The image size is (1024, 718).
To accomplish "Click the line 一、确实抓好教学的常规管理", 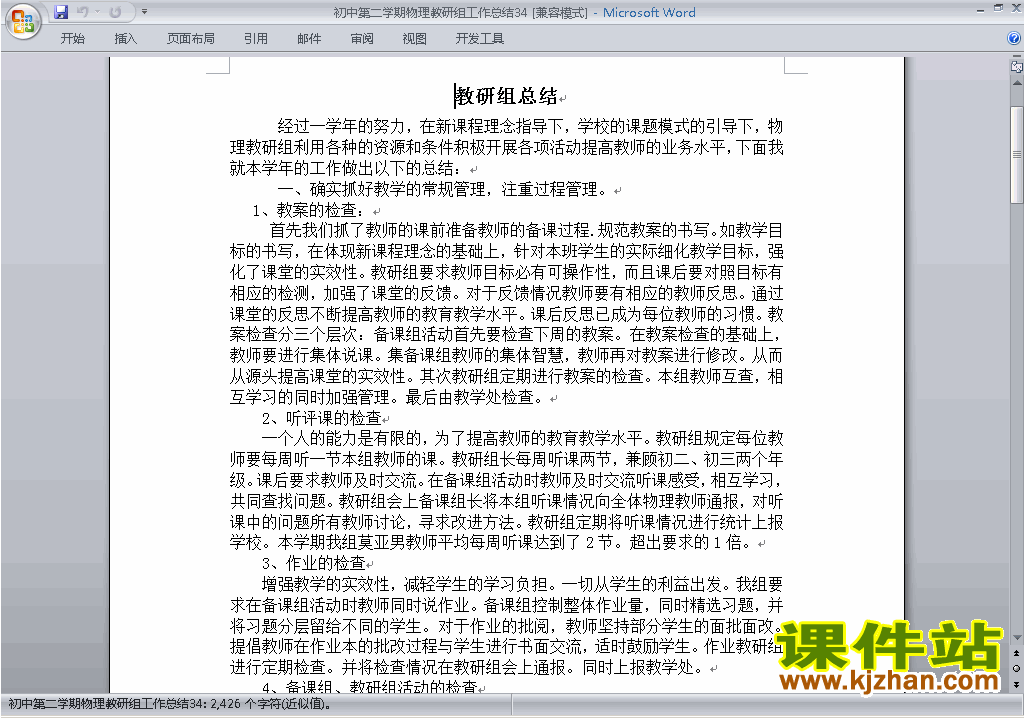I will (441, 189).
